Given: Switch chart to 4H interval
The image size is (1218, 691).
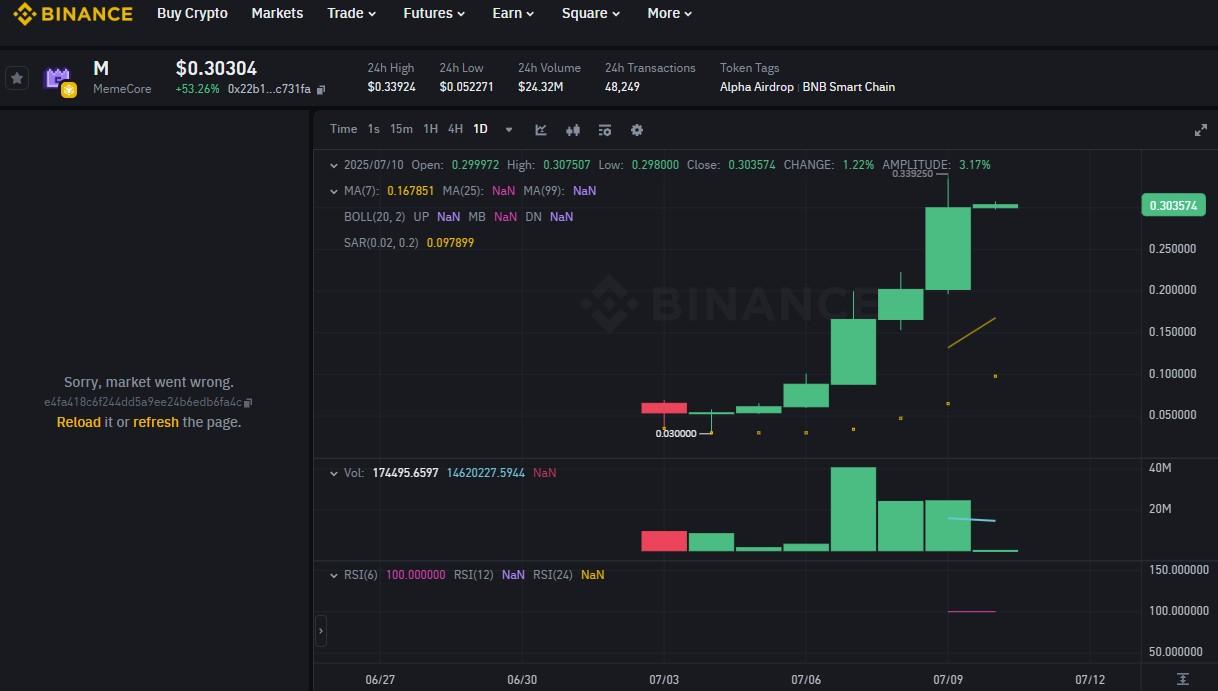Looking at the screenshot, I should [455, 129].
